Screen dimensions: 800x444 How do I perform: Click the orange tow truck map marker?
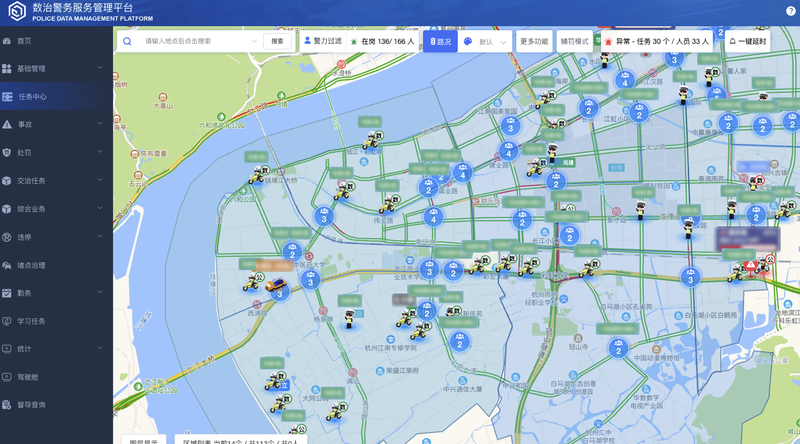[x=276, y=284]
